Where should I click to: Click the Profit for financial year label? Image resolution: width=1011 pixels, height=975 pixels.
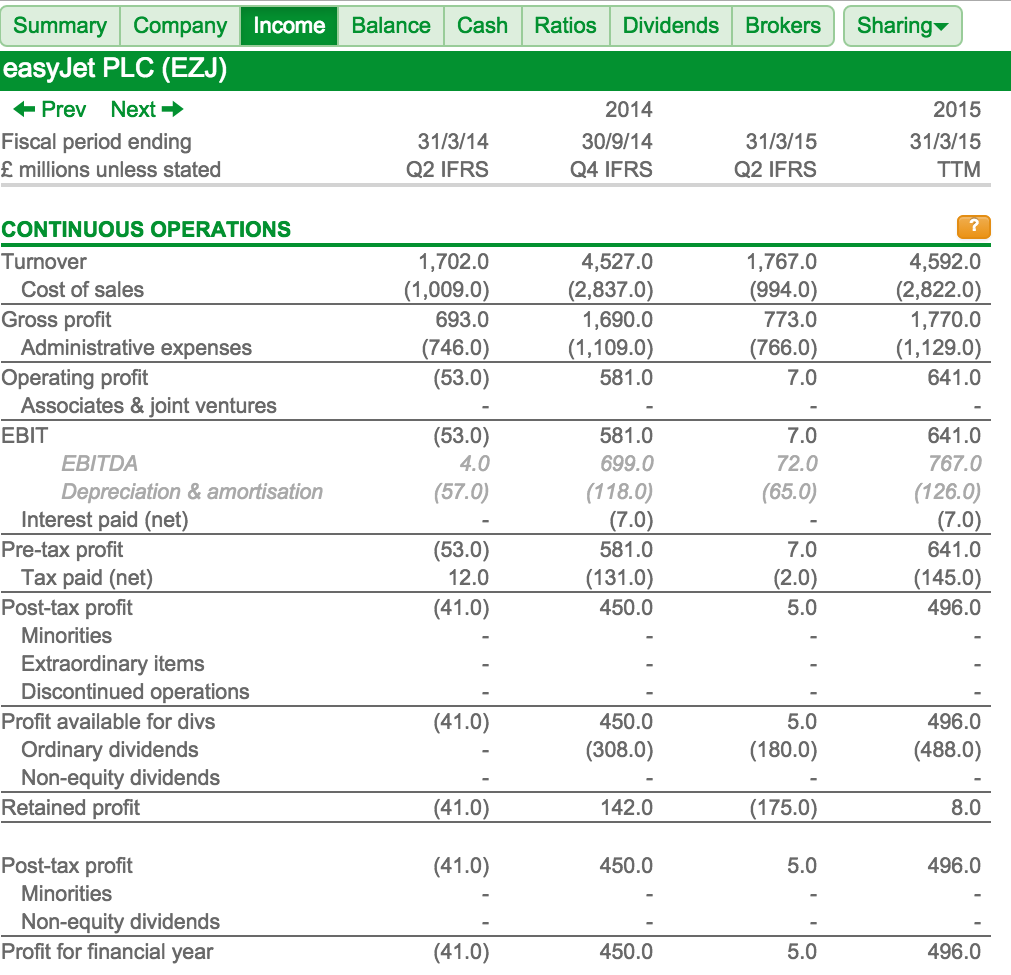107,952
